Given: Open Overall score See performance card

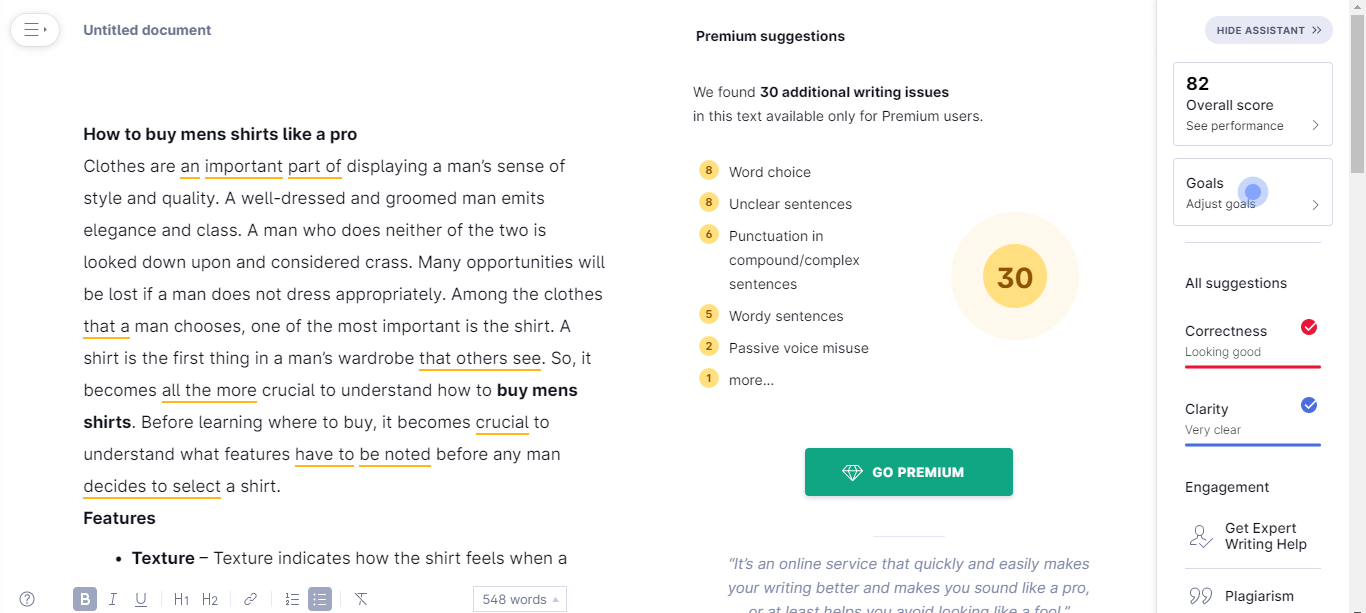Looking at the screenshot, I should pyautogui.click(x=1253, y=104).
